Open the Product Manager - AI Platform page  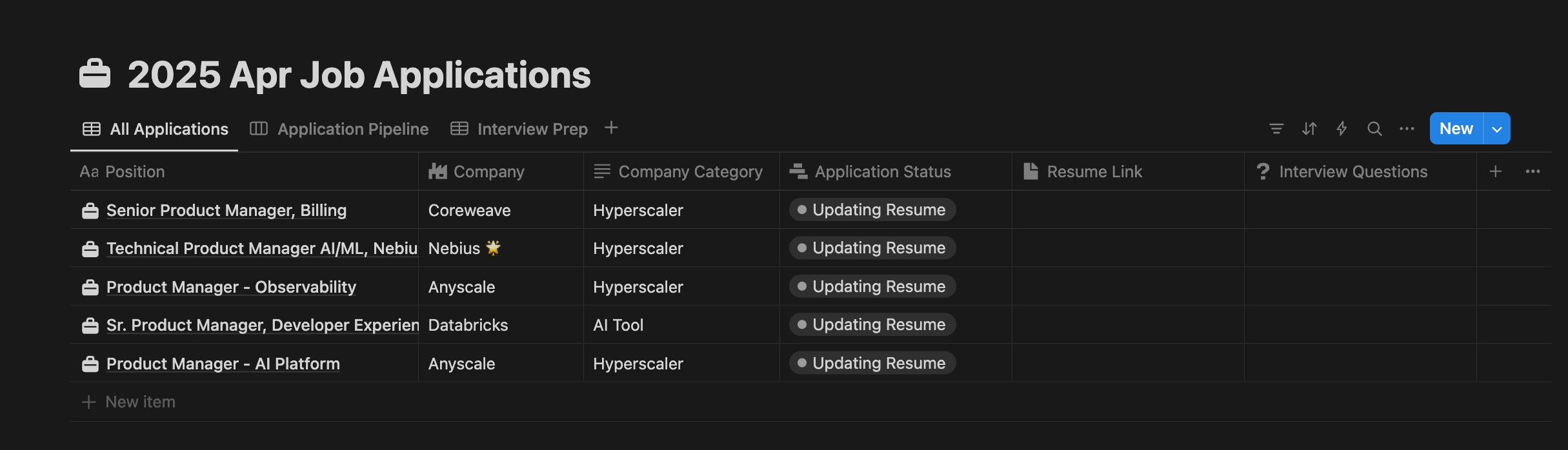click(x=223, y=364)
